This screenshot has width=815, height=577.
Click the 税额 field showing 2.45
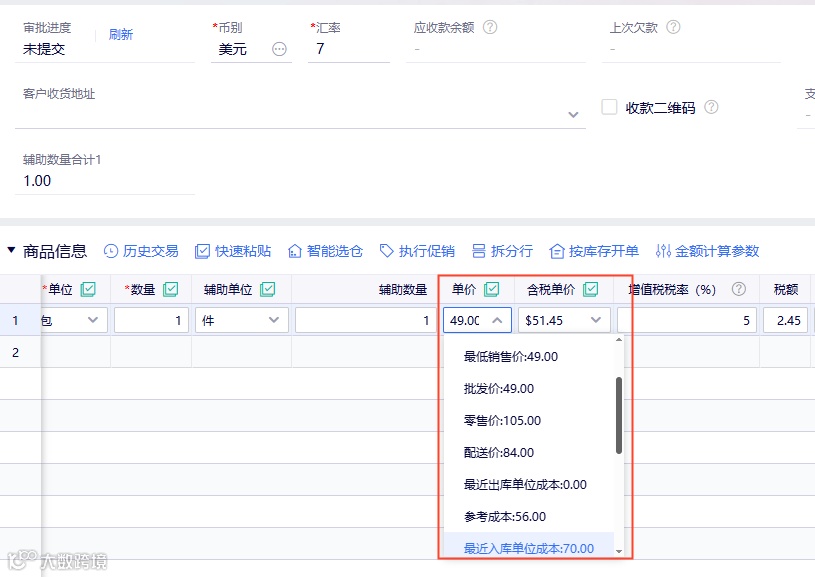(786, 320)
